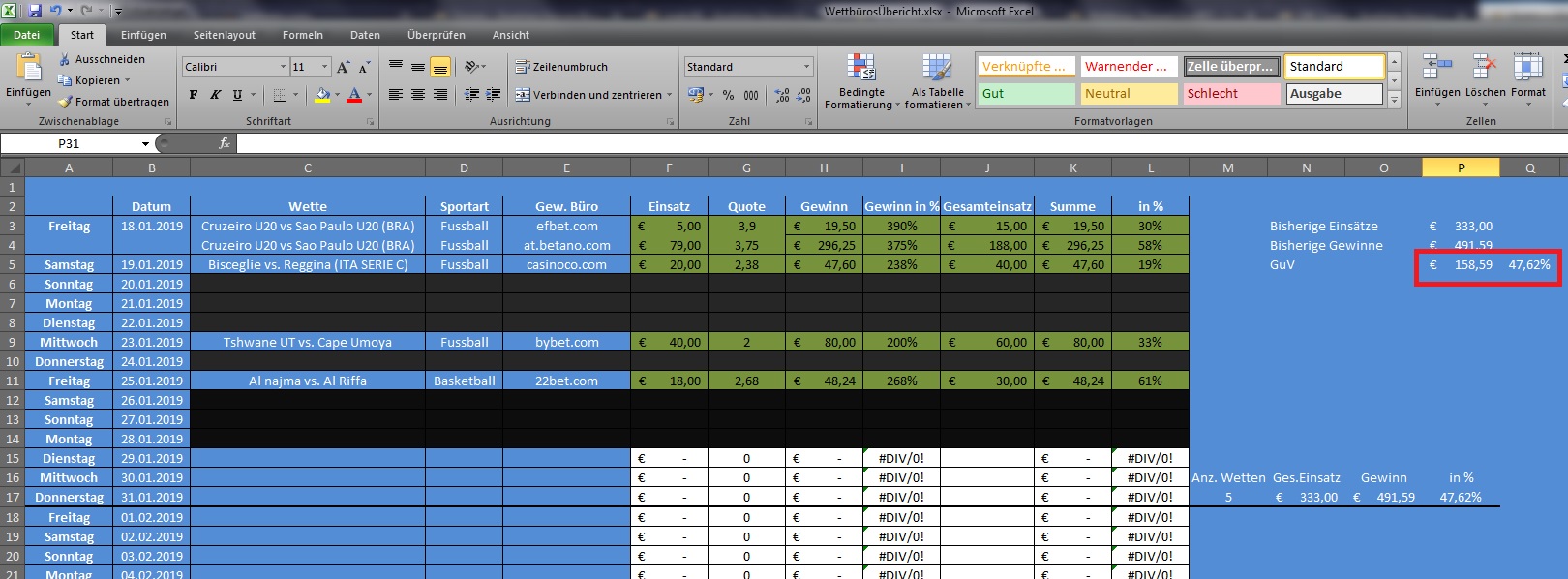Align cell content to middle
Viewport: 1568px width, 579px height.
point(417,67)
